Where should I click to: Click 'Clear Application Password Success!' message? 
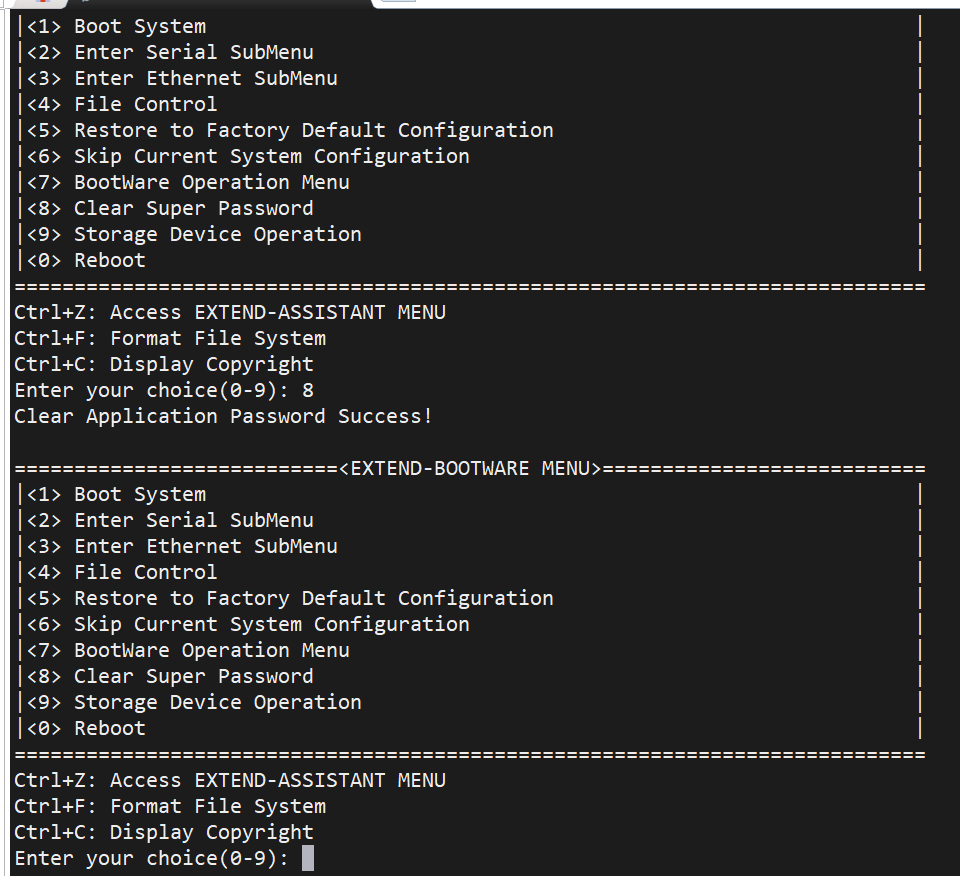coord(223,416)
